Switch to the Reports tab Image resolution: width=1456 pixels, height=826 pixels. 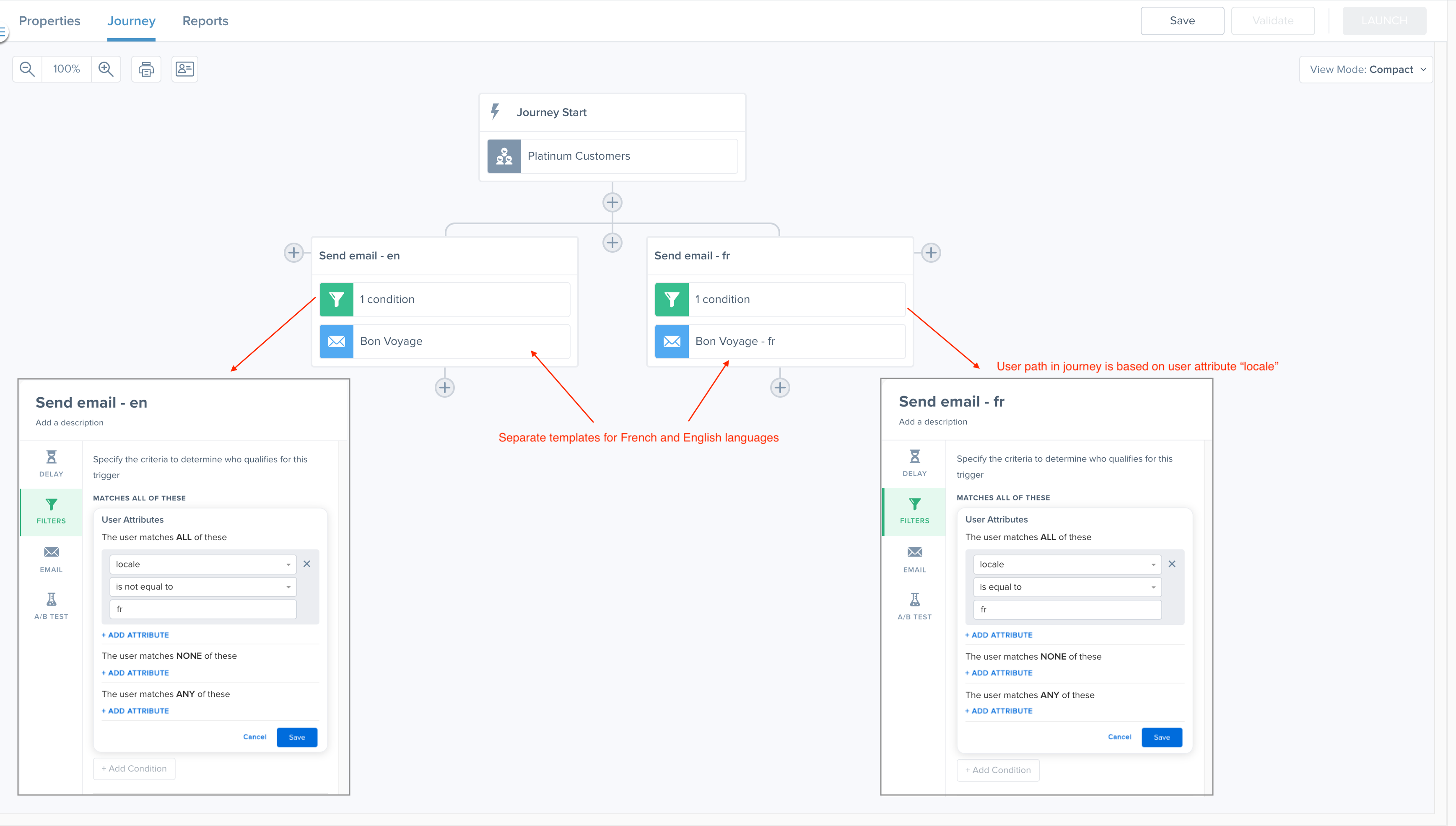(x=205, y=21)
